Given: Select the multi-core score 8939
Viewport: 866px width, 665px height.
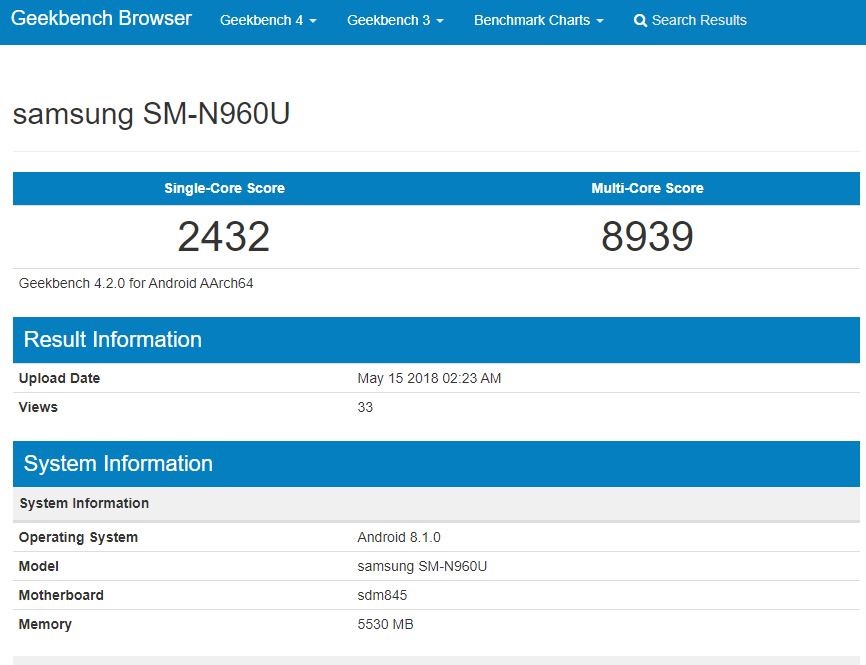Looking at the screenshot, I should point(647,236).
